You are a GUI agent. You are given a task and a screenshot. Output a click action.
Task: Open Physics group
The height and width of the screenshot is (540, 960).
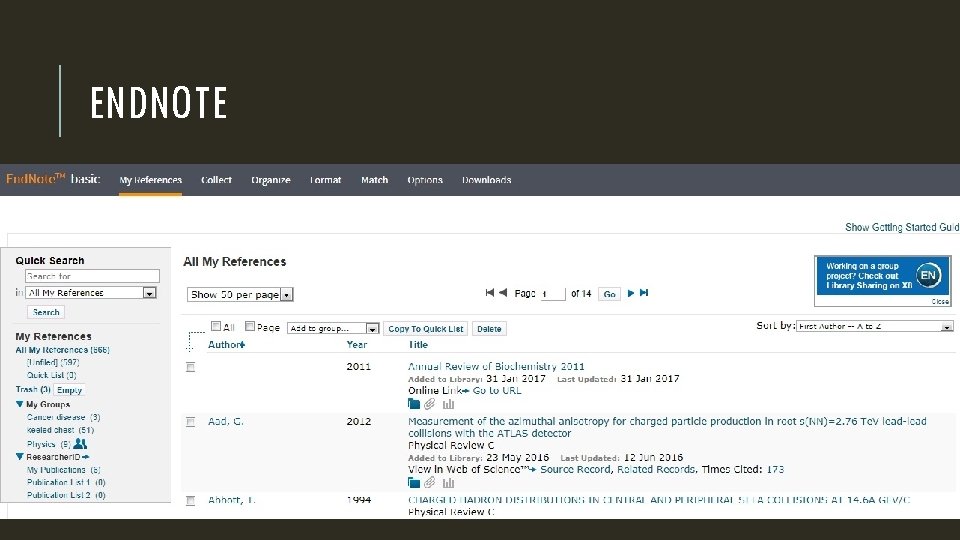(x=48, y=444)
